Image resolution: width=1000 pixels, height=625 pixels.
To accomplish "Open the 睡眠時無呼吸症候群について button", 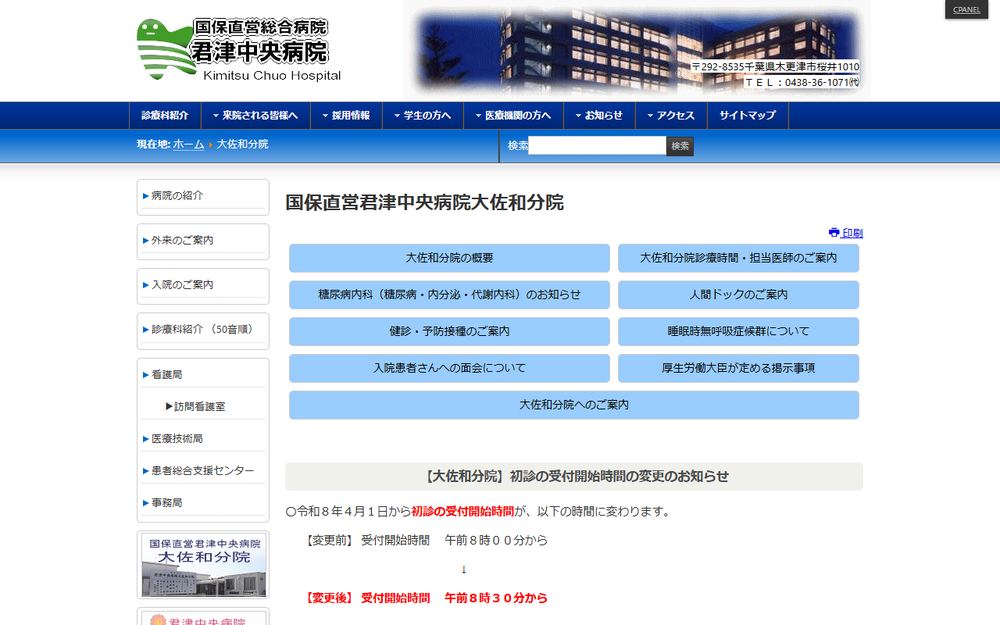I will (x=738, y=332).
